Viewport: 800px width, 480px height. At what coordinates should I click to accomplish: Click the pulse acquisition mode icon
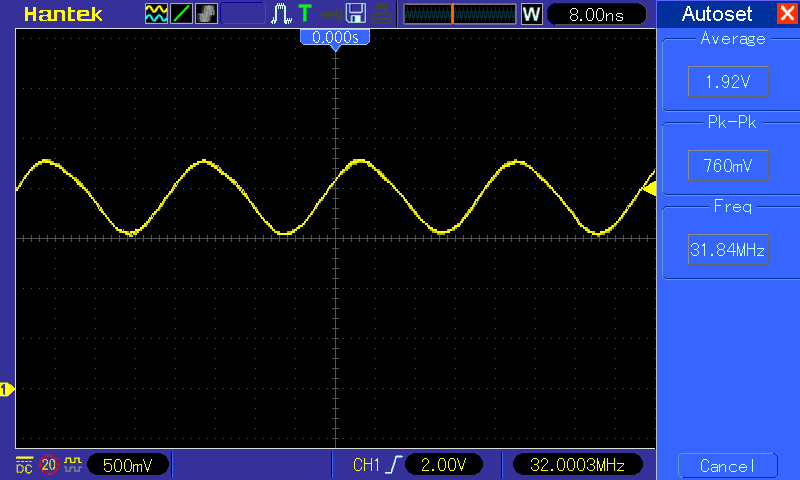point(282,14)
